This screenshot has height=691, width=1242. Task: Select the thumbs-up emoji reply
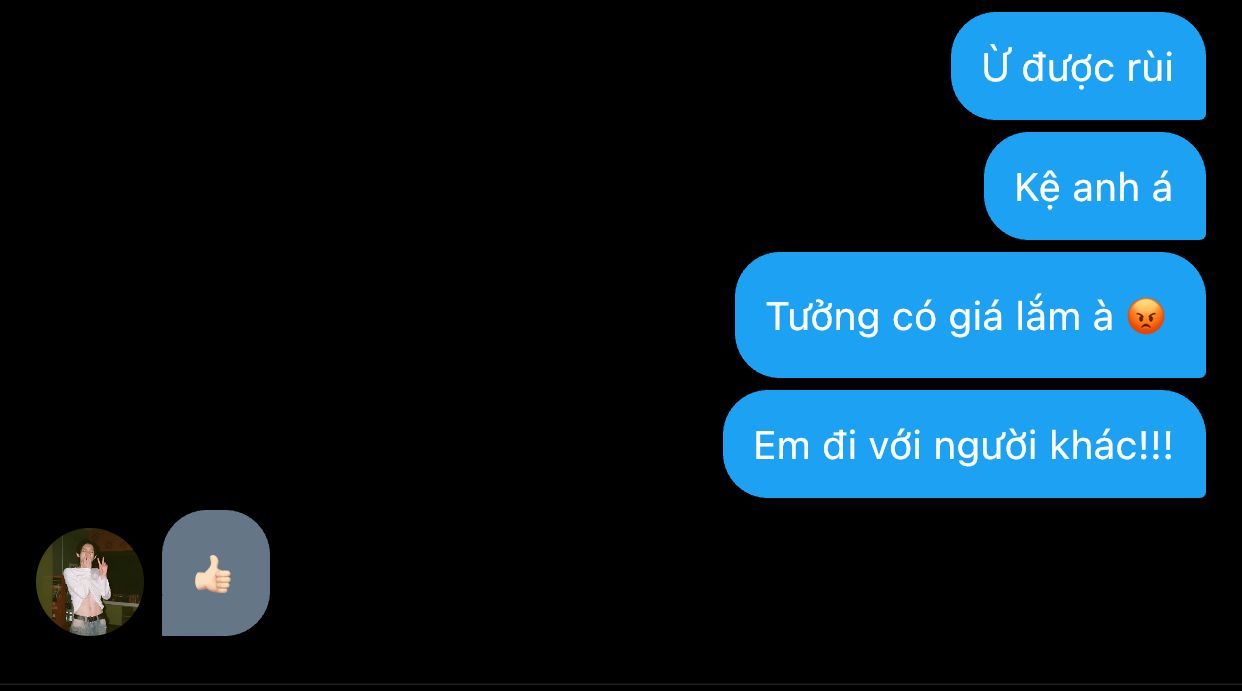pos(212,575)
